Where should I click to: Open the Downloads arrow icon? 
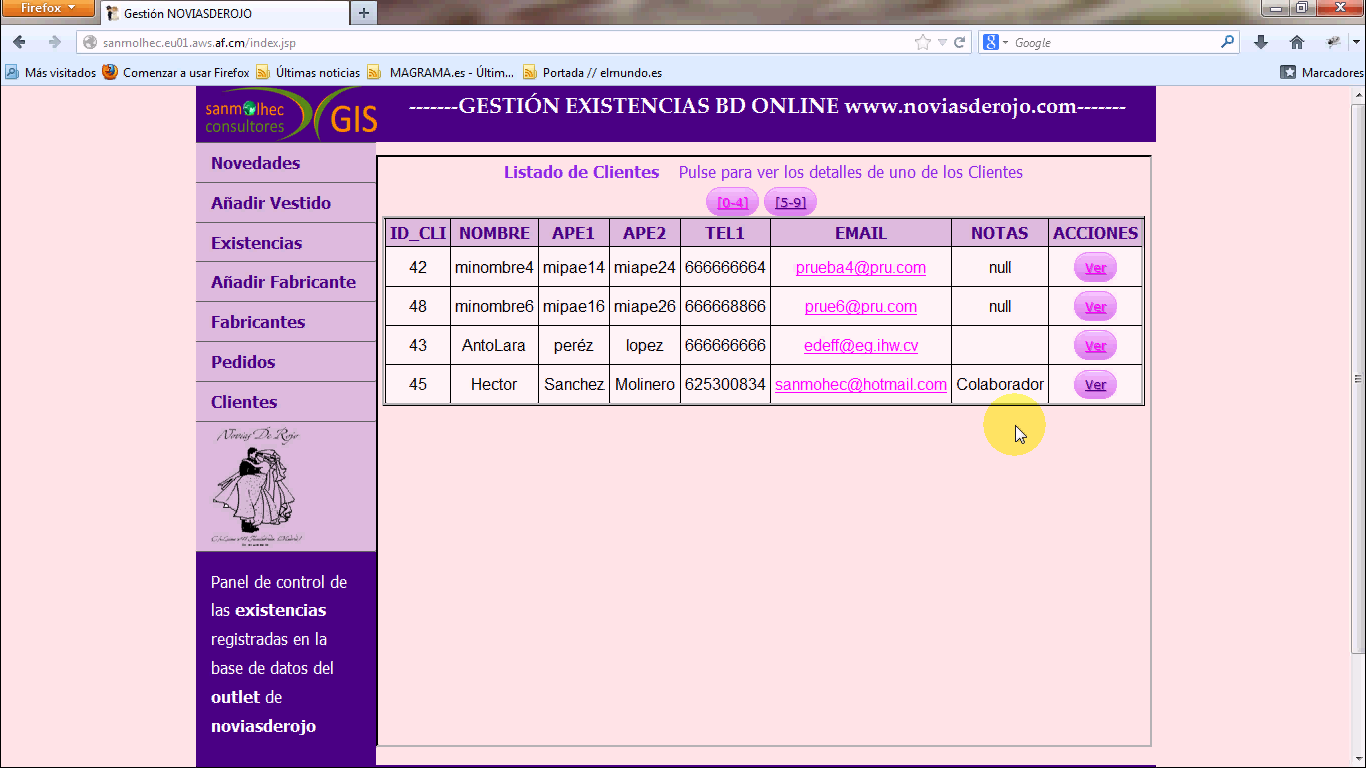click(1261, 42)
